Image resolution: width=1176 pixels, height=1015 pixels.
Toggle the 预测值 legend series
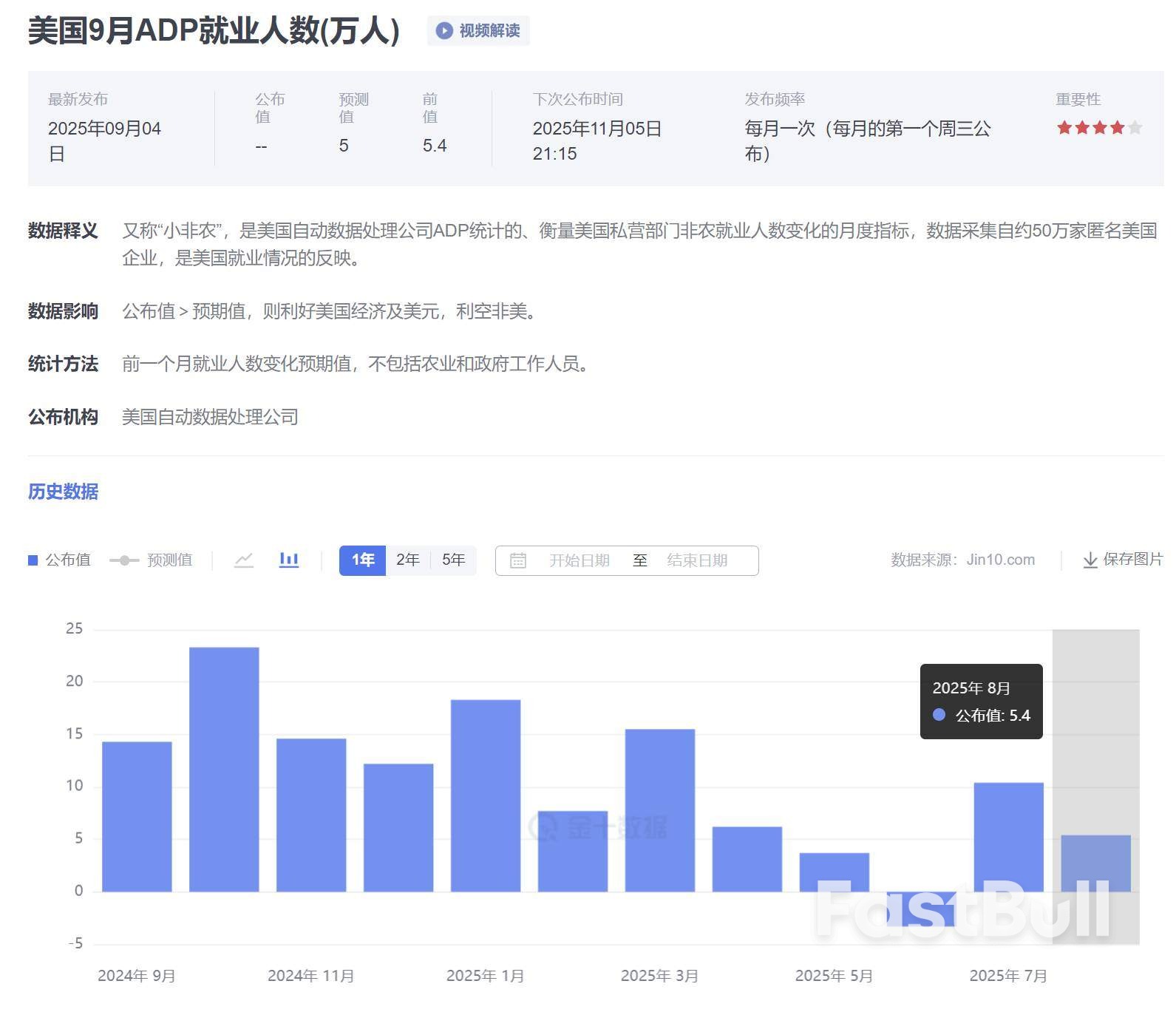coord(151,560)
